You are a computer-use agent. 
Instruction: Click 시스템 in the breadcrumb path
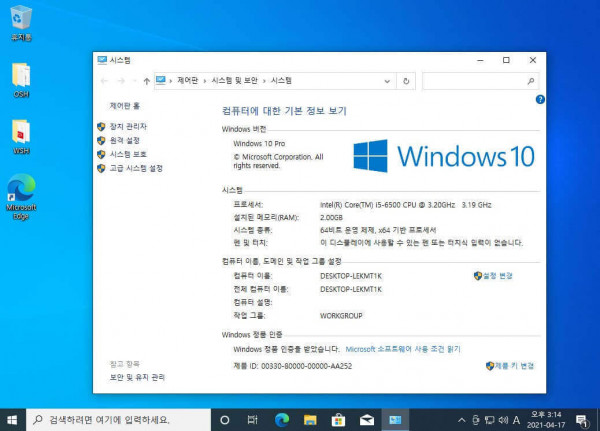281,80
